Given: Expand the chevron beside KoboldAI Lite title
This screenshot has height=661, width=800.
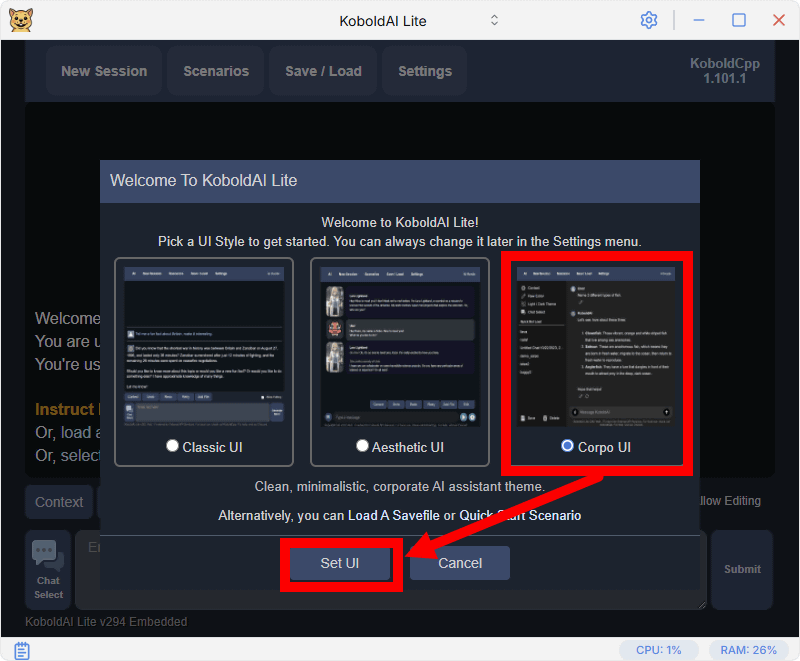Looking at the screenshot, I should point(494,20).
